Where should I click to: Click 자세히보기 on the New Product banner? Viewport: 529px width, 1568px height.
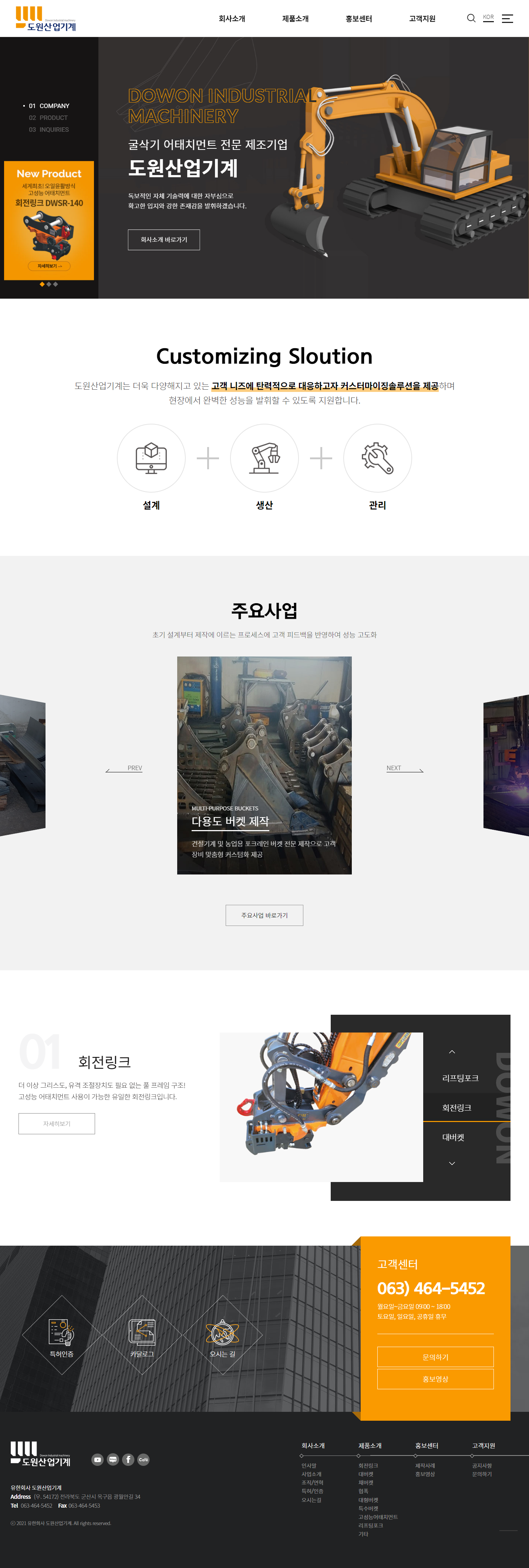pos(49,266)
